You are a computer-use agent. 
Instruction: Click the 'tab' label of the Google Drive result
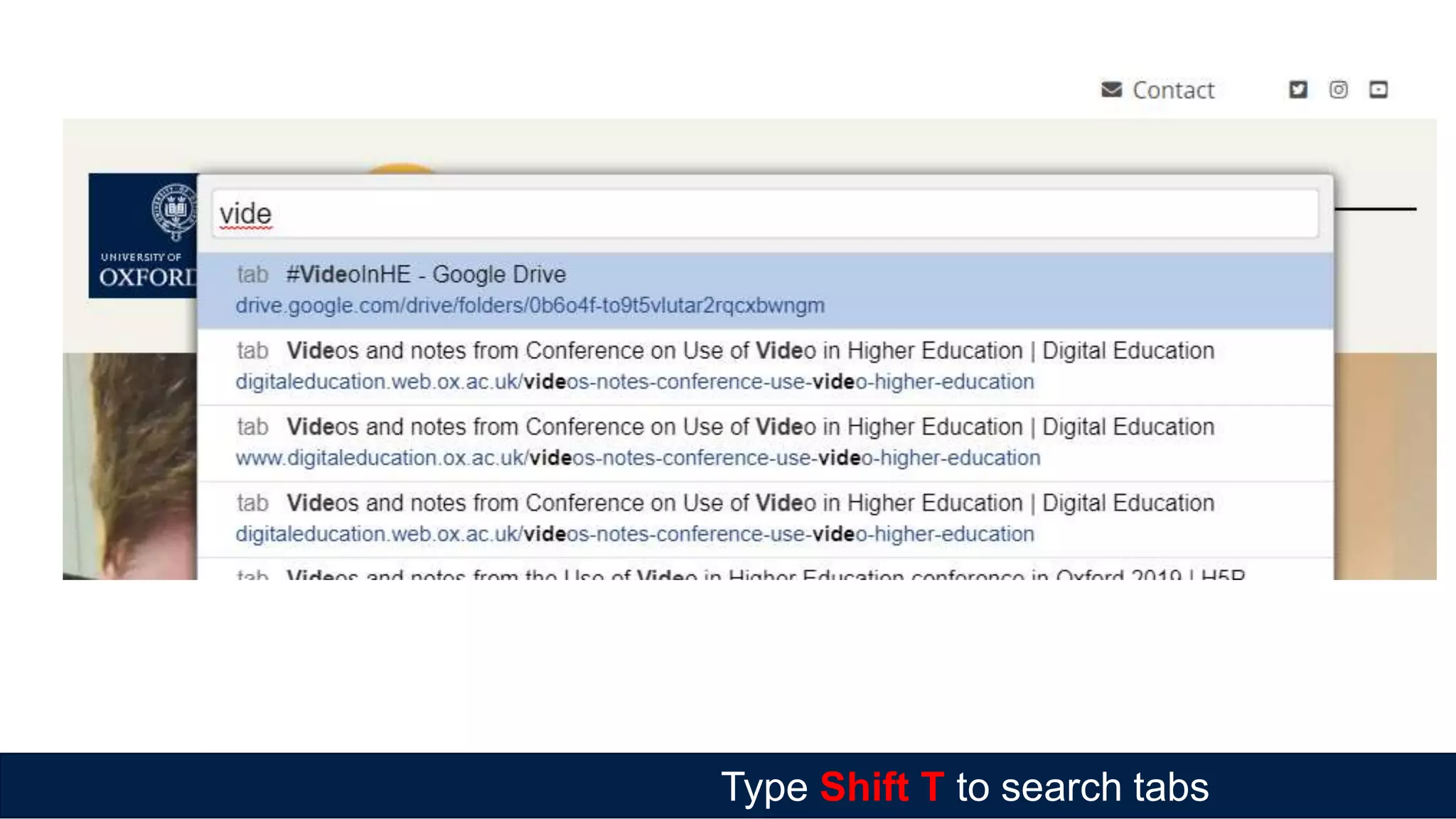[x=252, y=274]
